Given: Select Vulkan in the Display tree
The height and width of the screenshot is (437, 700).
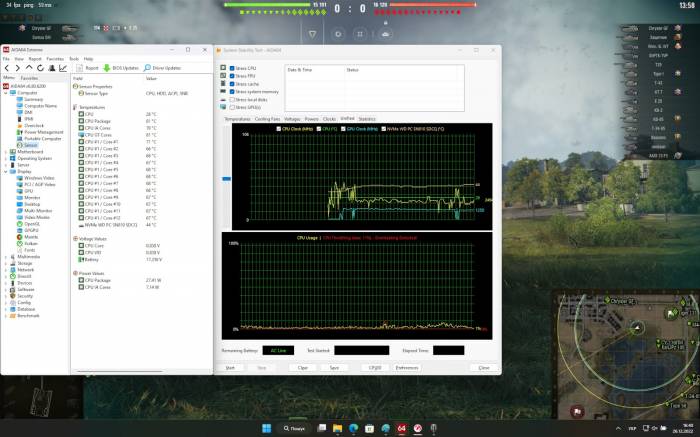Looking at the screenshot, I should [x=27, y=243].
